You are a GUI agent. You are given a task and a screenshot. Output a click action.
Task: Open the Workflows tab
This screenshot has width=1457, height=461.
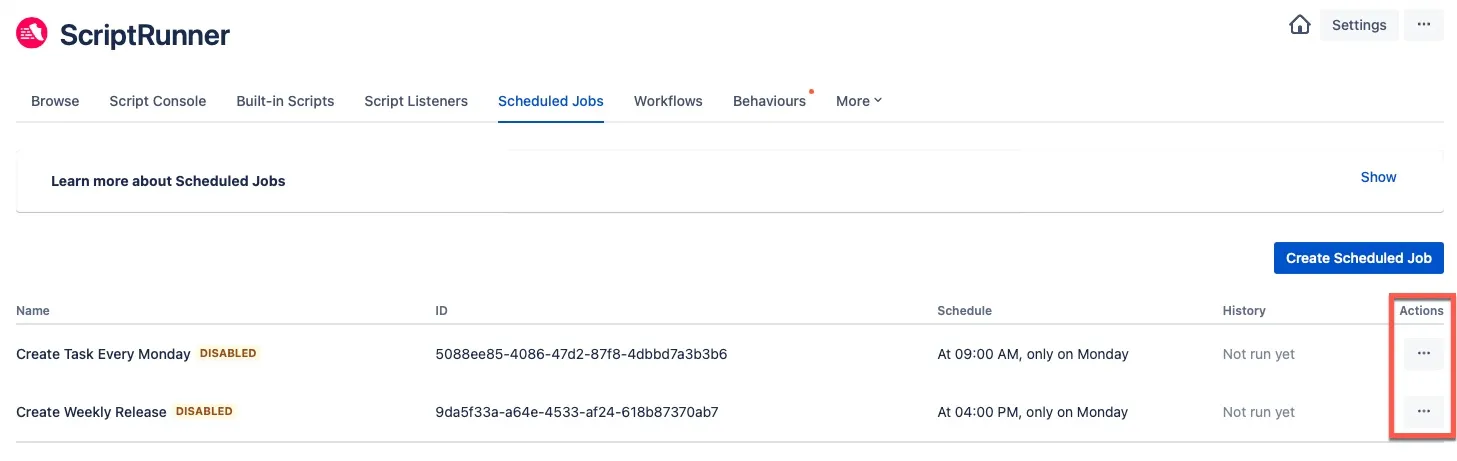(668, 101)
